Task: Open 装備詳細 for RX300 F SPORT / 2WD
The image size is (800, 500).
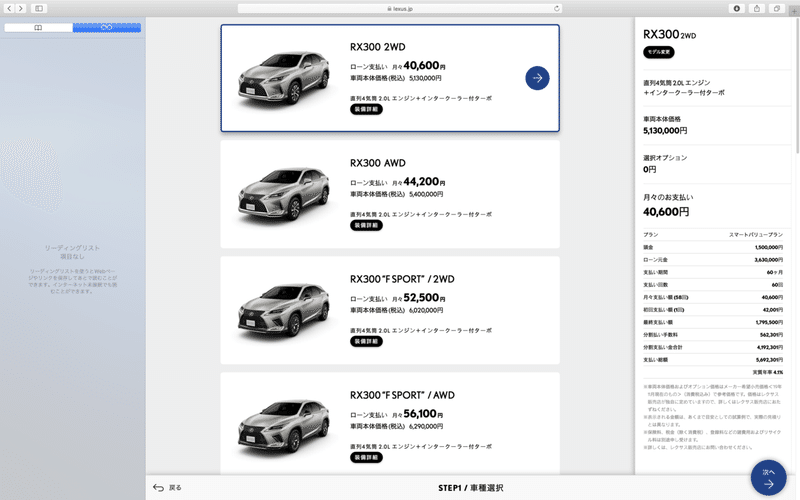Action: point(366,341)
